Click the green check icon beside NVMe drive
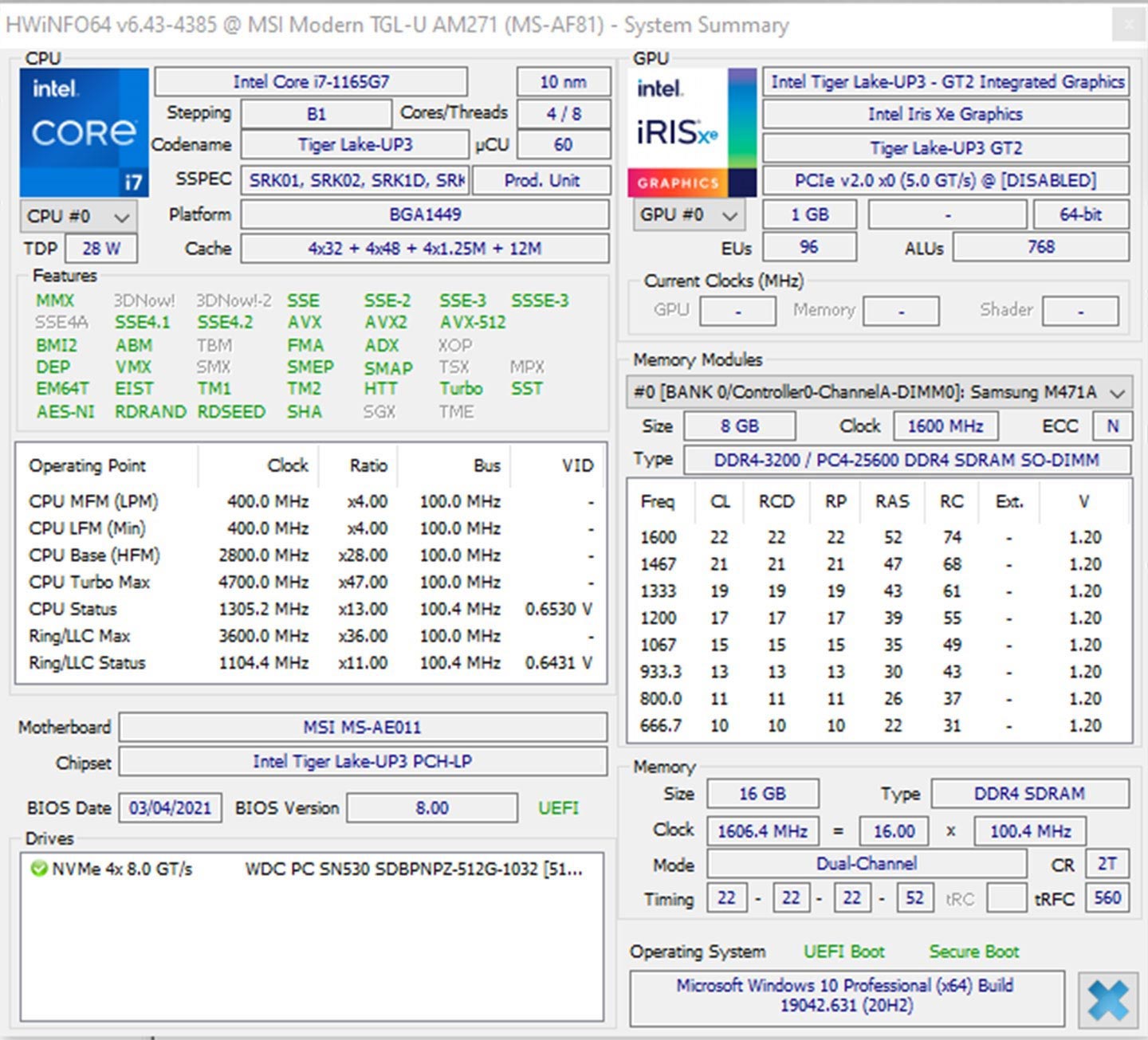The height and width of the screenshot is (1040, 1148). coord(38,869)
